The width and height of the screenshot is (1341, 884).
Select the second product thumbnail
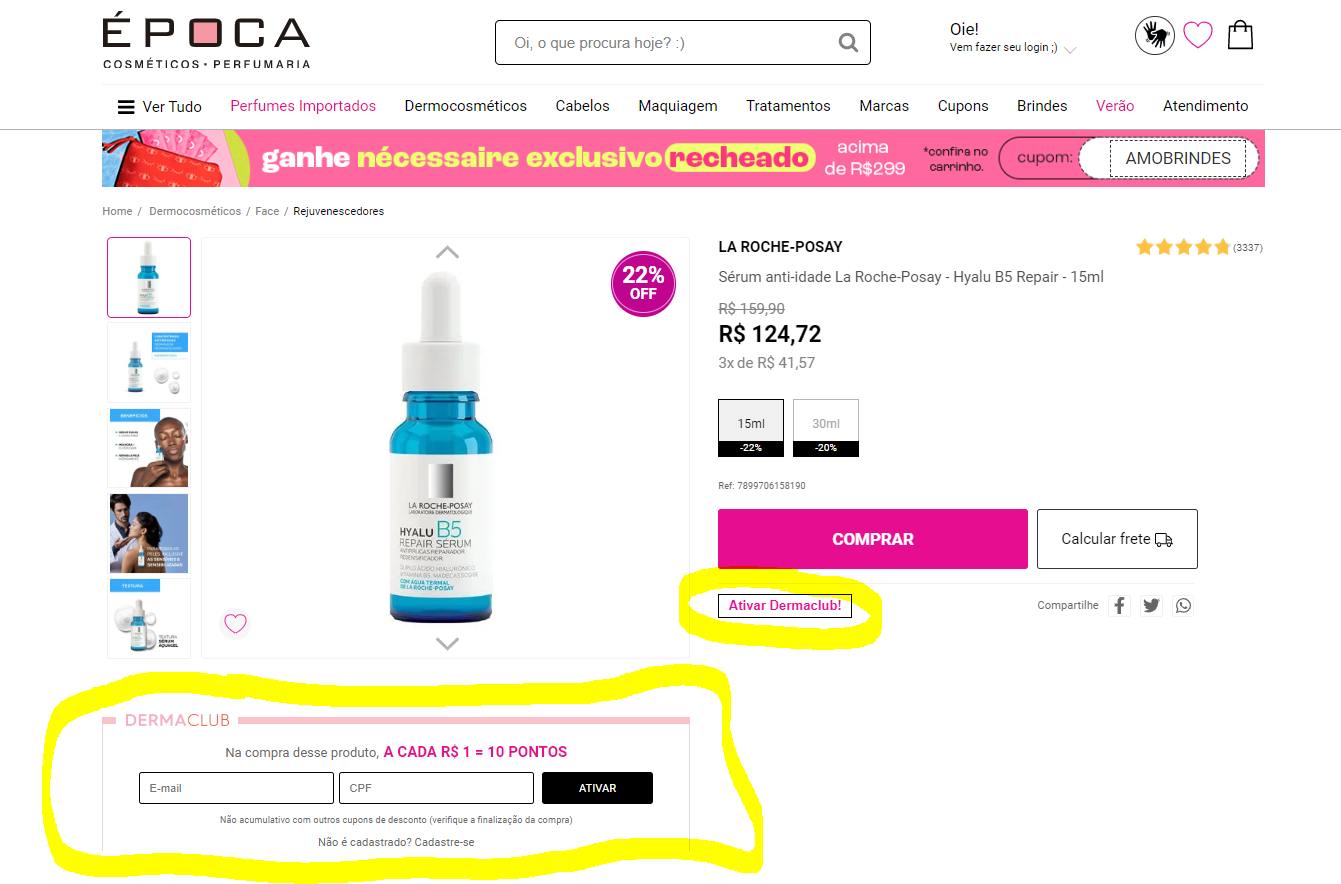pyautogui.click(x=149, y=363)
